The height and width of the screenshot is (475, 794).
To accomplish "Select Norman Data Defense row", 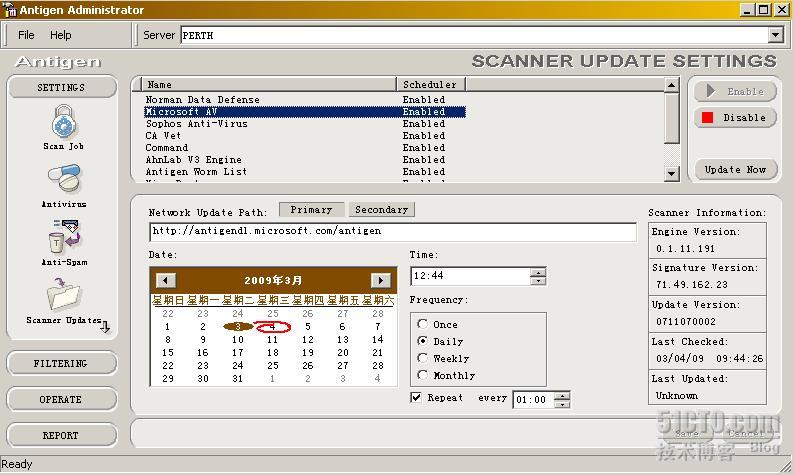I will (304, 100).
